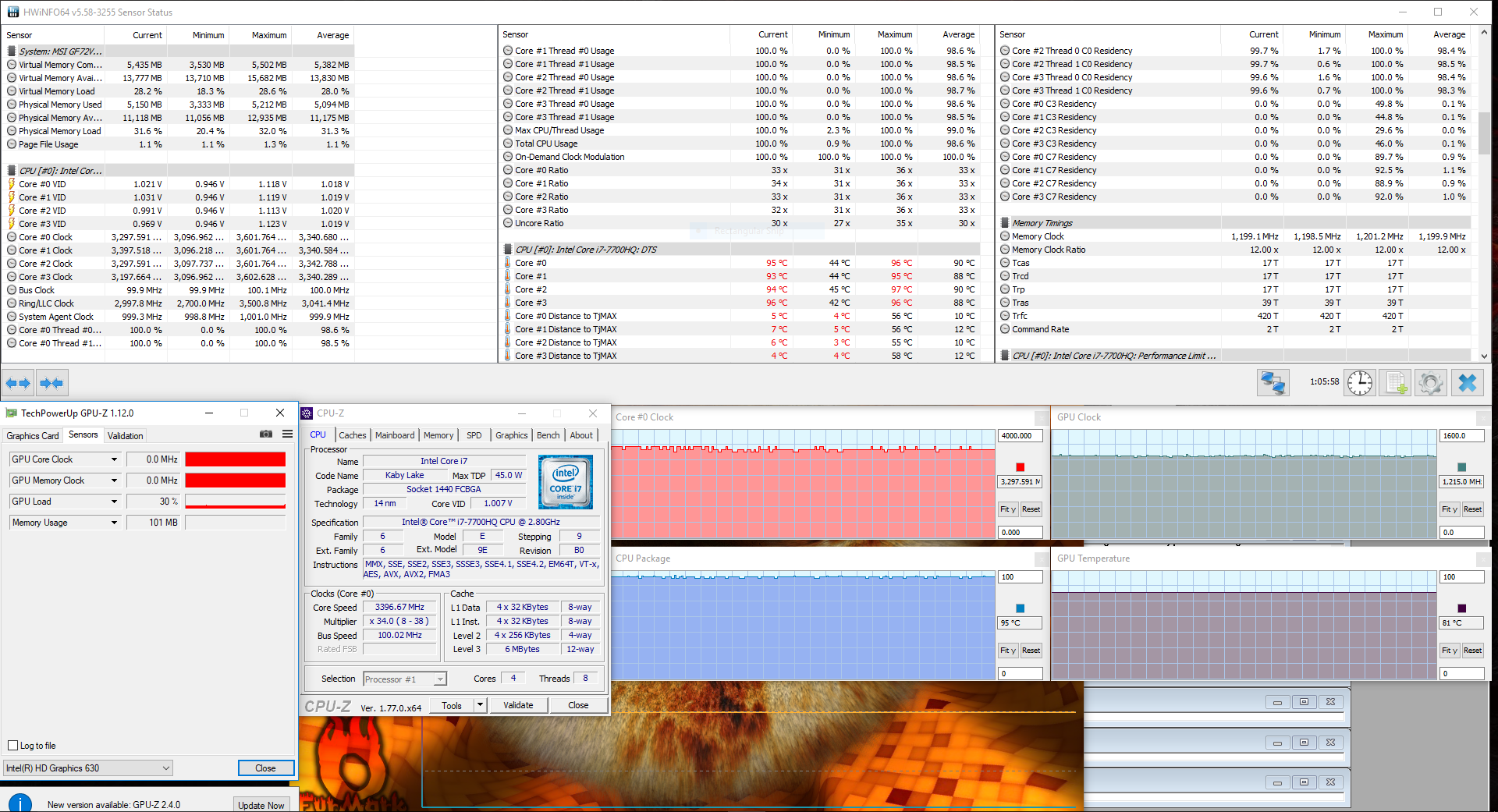
Task: Click Reset in CPU Package graph
Action: tap(1031, 651)
